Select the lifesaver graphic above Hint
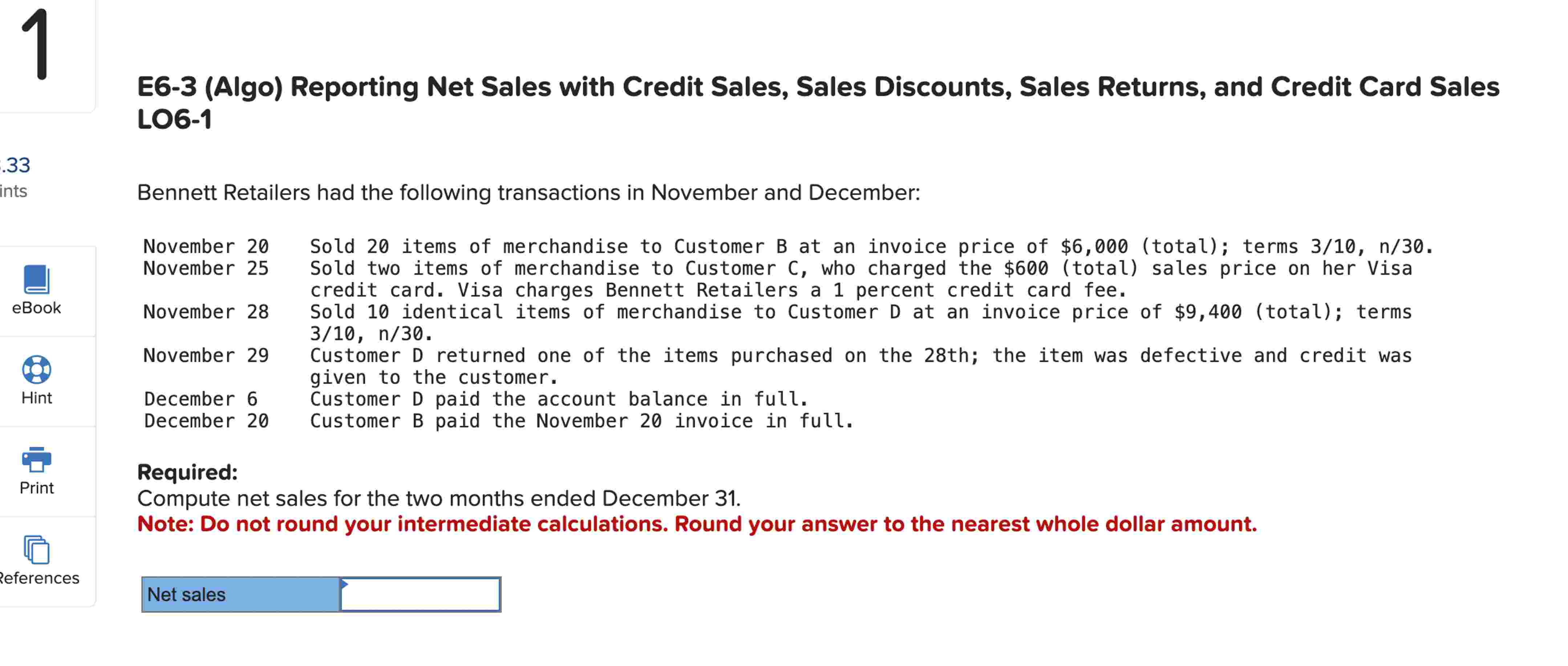 37,370
